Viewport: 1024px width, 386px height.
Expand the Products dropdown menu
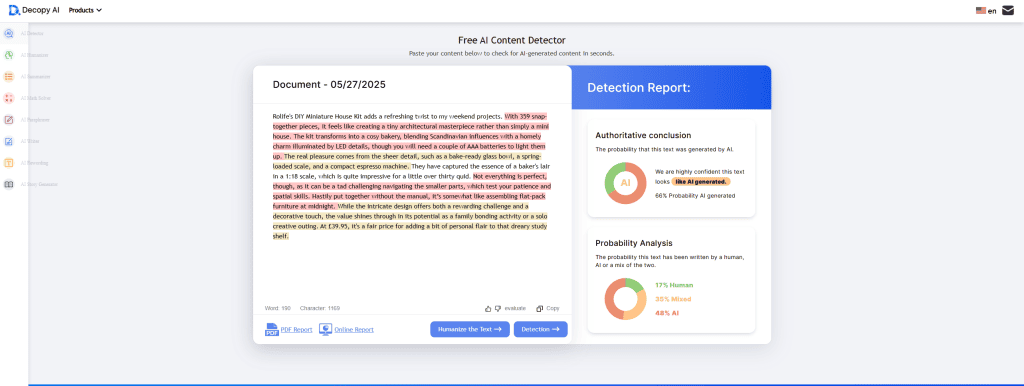coord(85,10)
